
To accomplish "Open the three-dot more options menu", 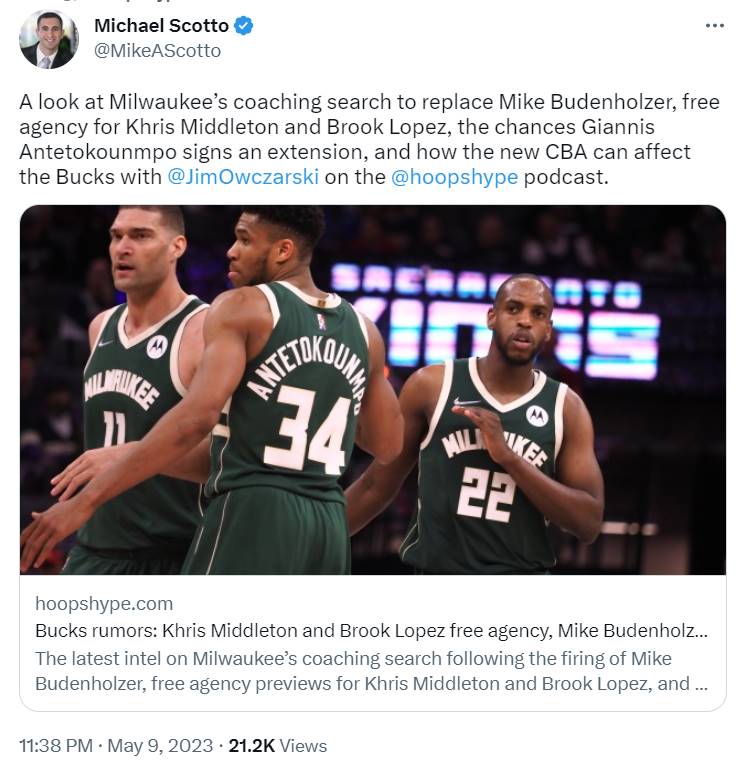I will [714, 25].
